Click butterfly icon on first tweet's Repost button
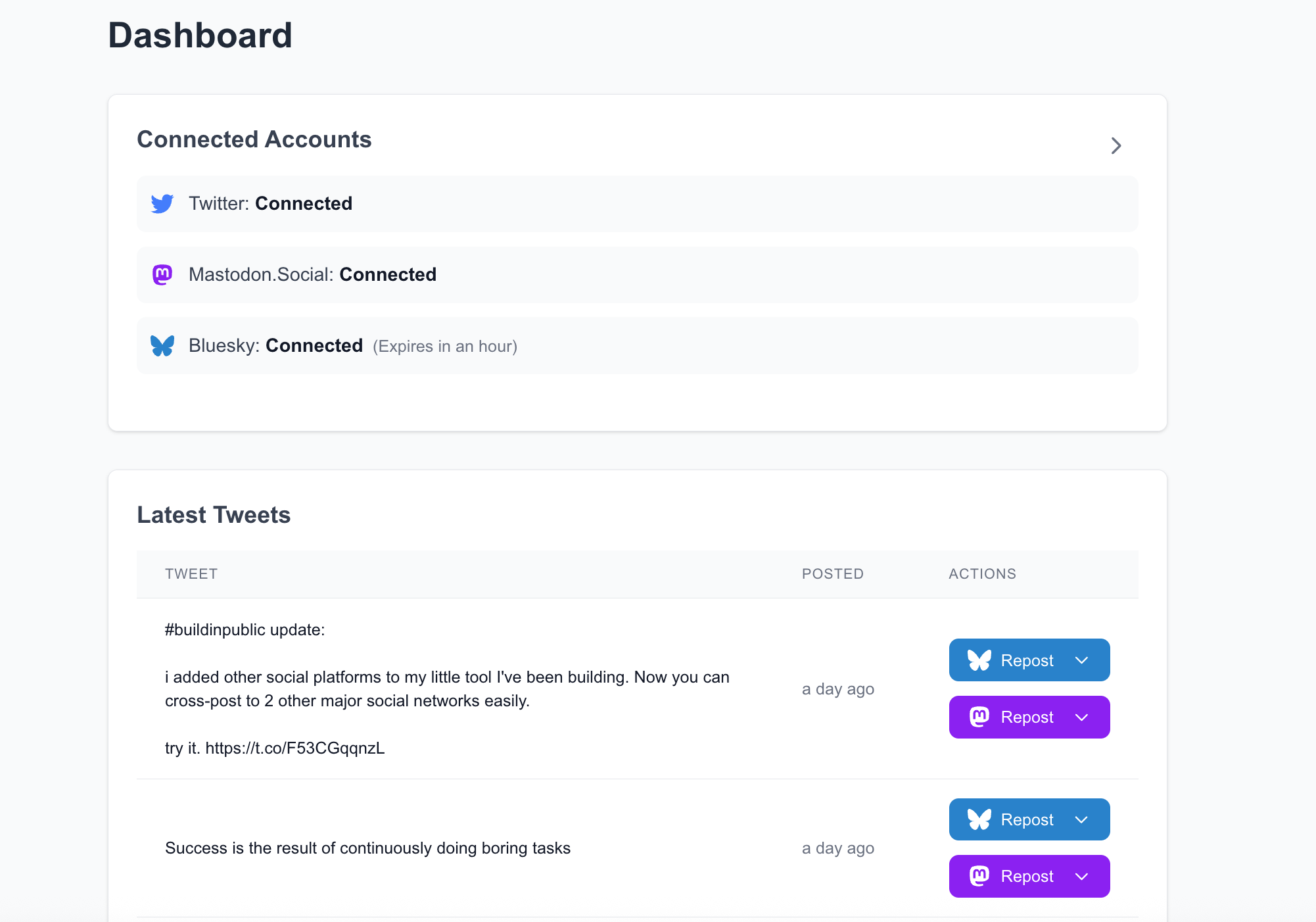The width and height of the screenshot is (1316, 922). tap(979, 660)
